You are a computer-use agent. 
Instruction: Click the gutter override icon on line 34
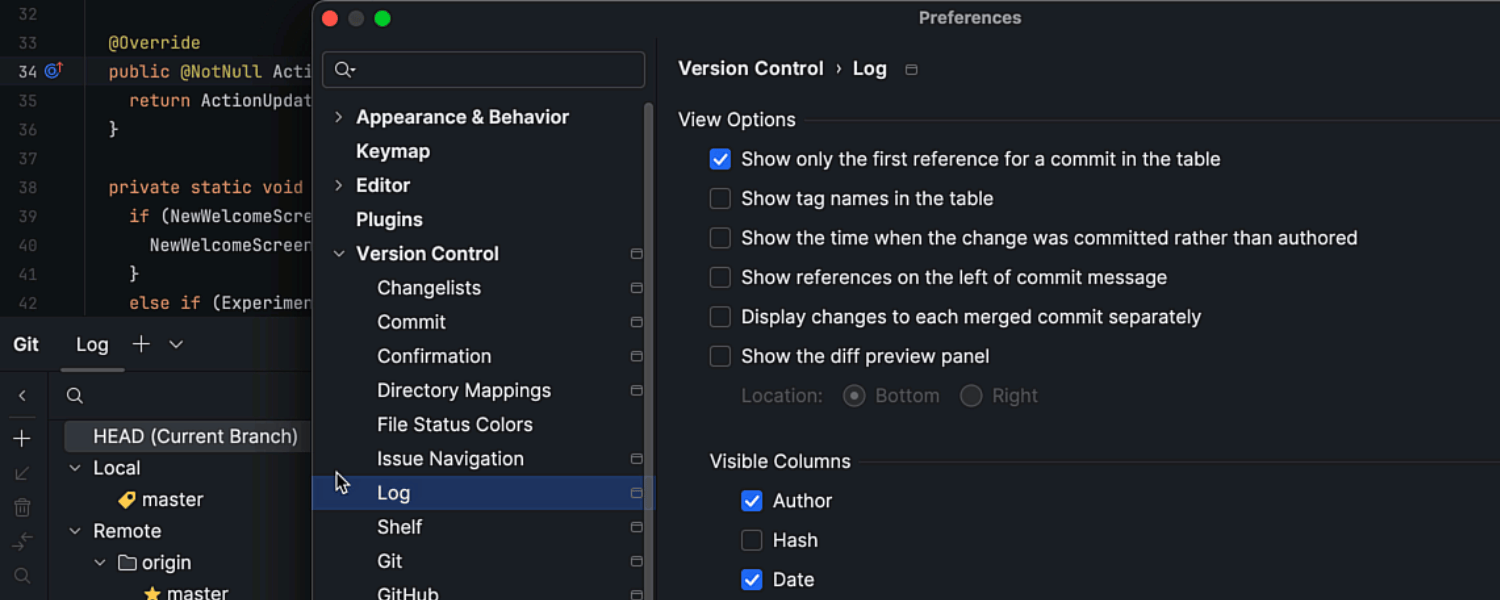tap(53, 71)
